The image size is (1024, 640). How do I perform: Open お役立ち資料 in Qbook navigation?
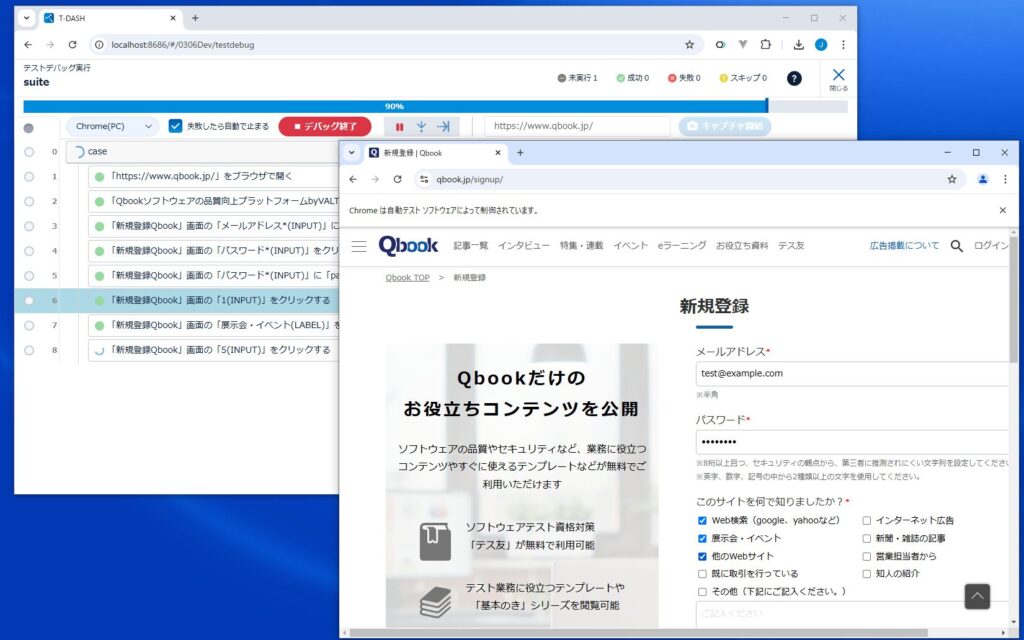[742, 246]
